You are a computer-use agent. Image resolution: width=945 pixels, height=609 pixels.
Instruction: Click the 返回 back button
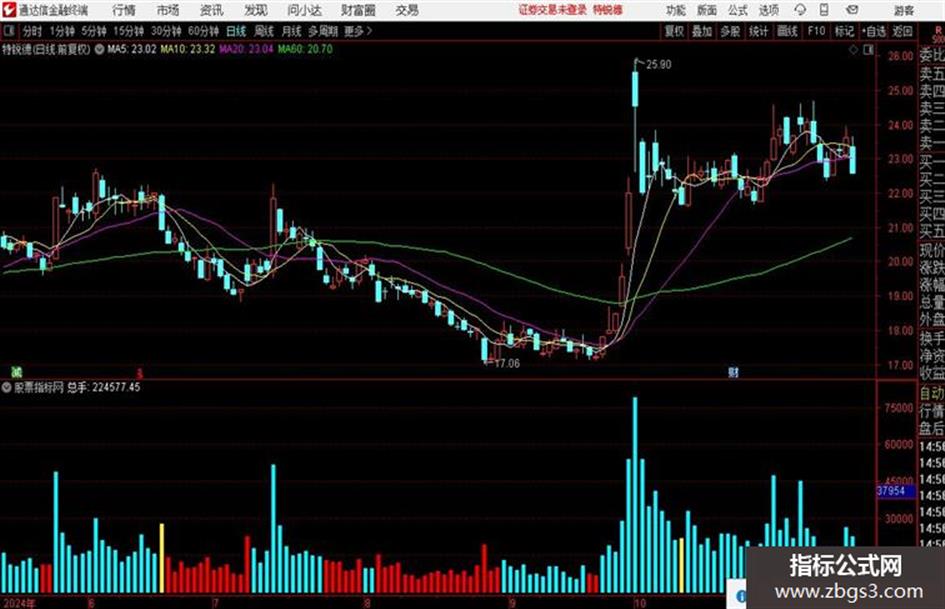tap(902, 31)
